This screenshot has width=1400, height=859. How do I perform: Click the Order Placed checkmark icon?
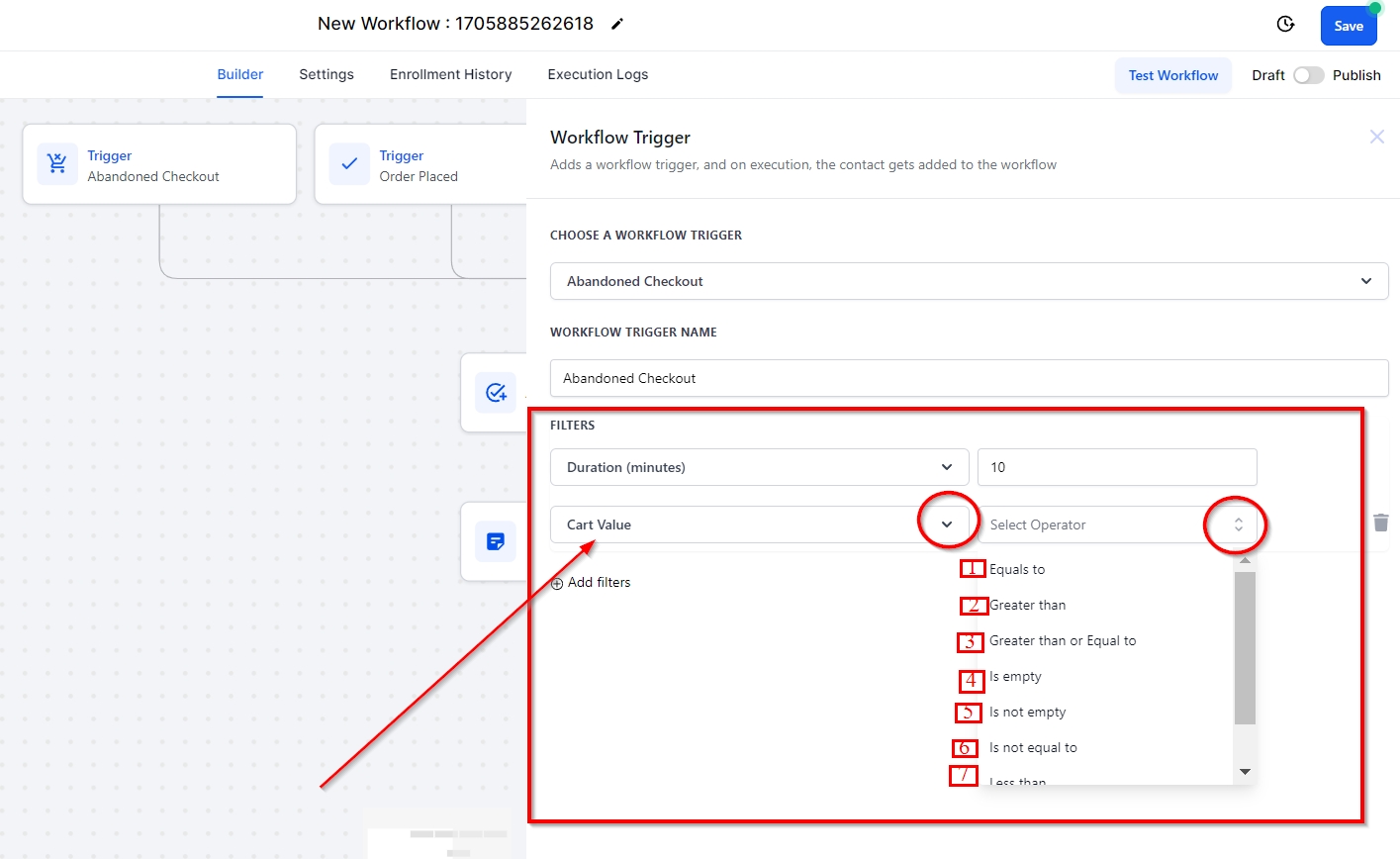coord(349,164)
